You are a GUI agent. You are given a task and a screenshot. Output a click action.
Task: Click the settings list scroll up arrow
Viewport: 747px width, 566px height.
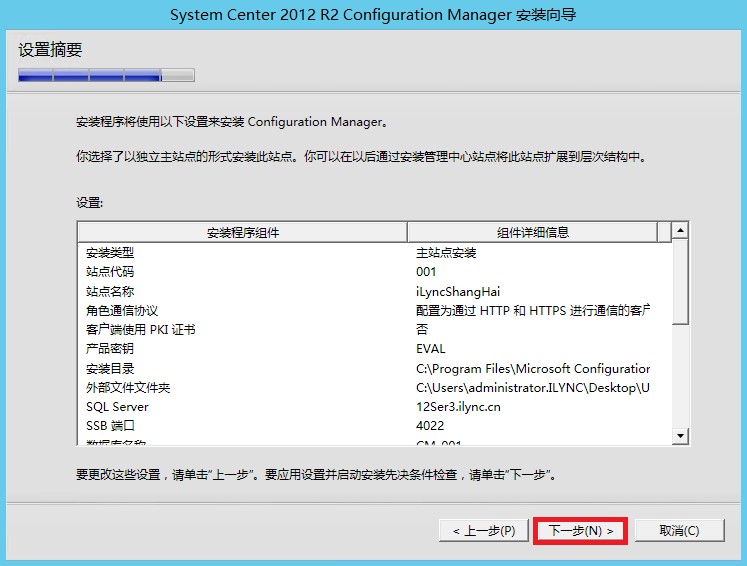[680, 231]
